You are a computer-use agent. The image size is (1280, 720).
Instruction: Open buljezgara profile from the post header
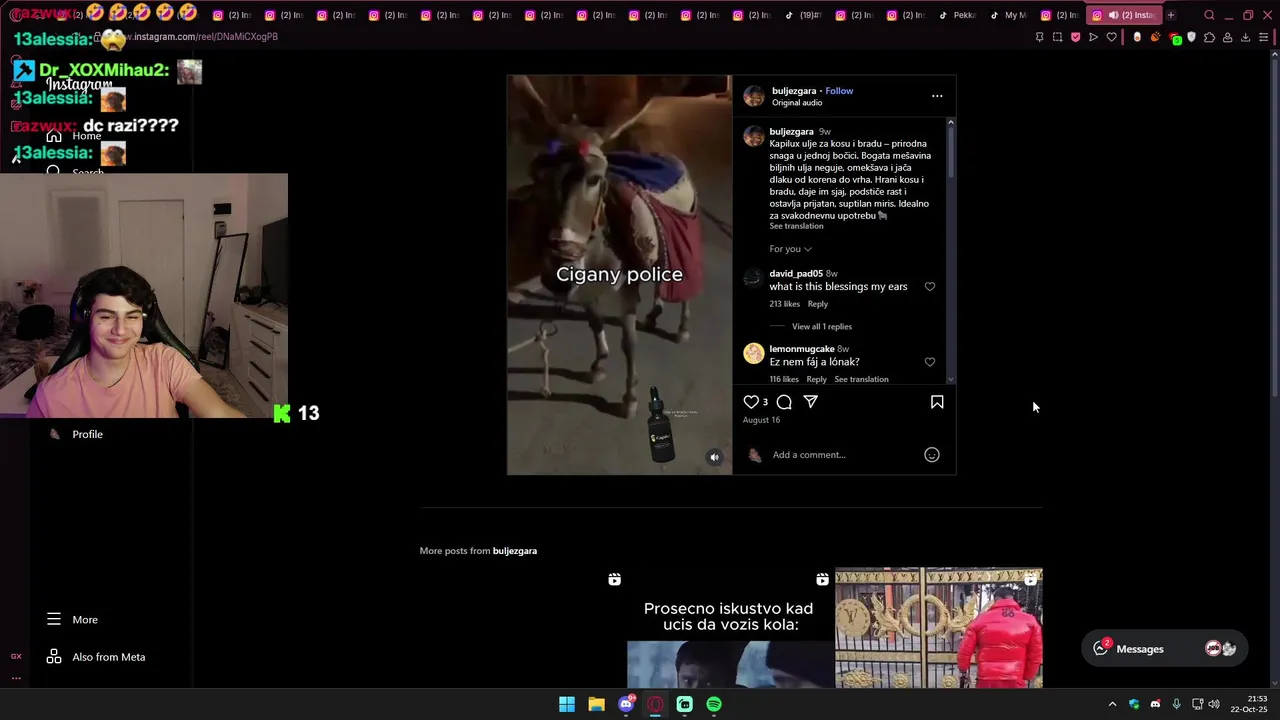[794, 91]
